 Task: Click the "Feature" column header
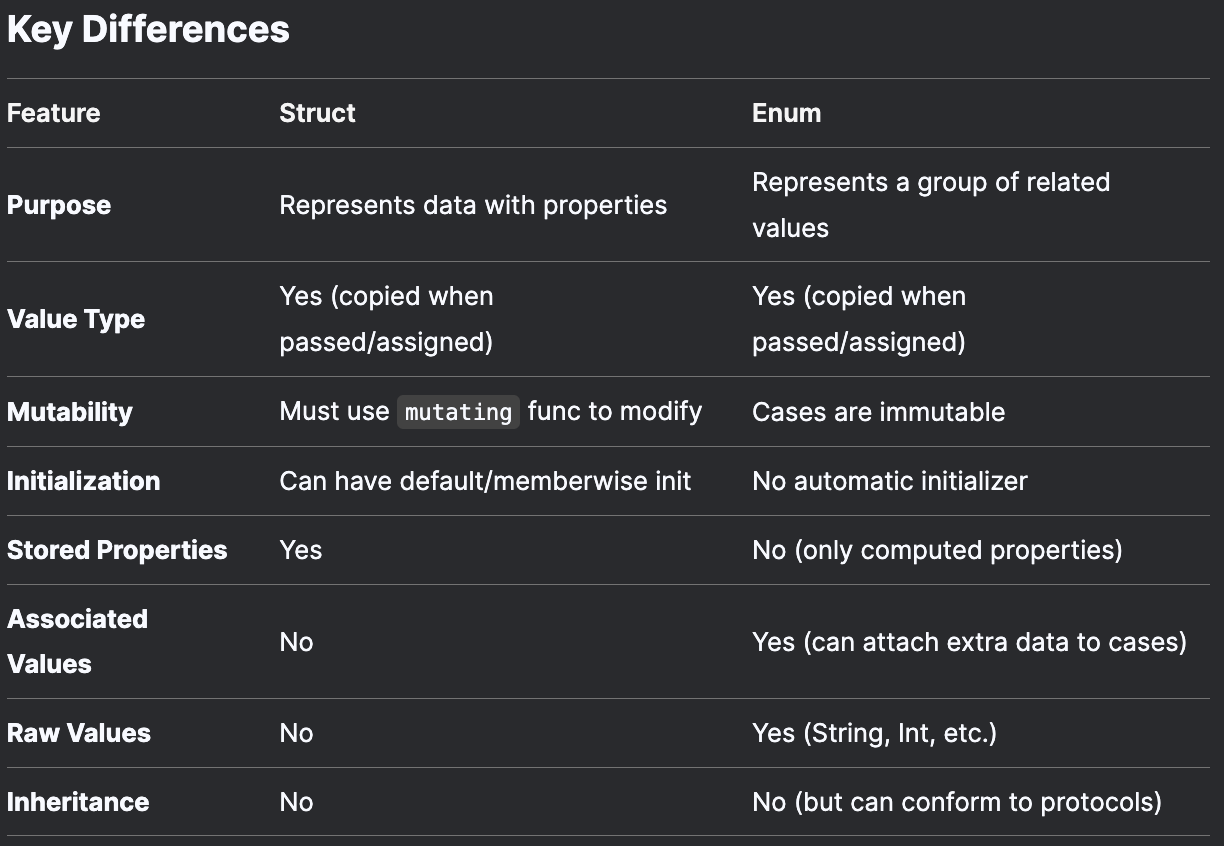(x=54, y=113)
